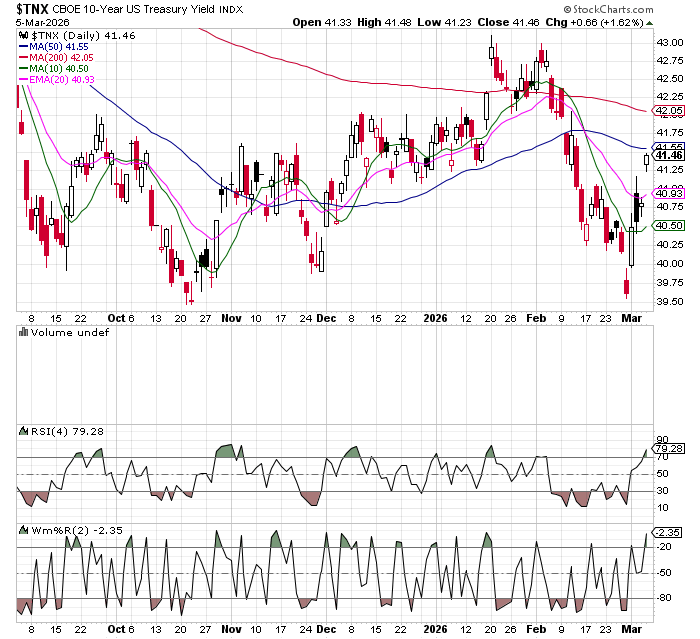Click the green up-arrow change indicator
Image resolution: width=700 pixels, height=639 pixels.
(x=650, y=23)
